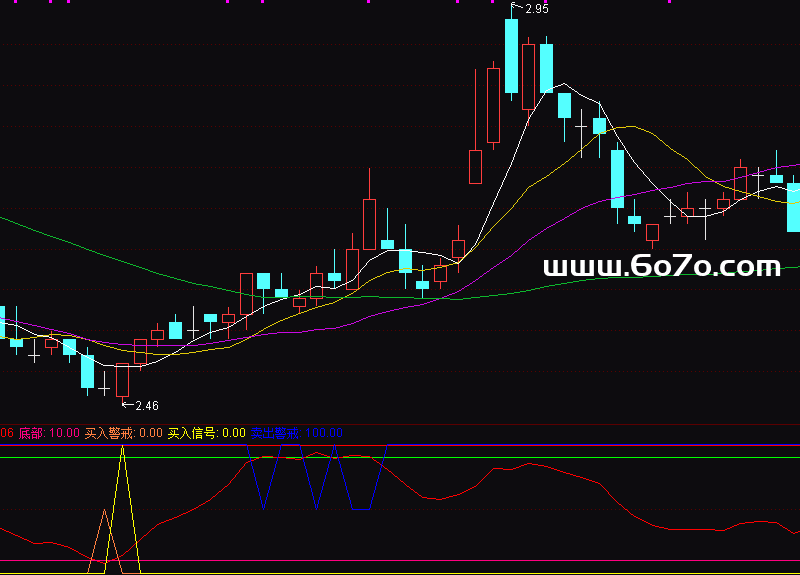The width and height of the screenshot is (800, 575).
Task: Click the tall hollow red candle before the peak
Action: tap(493, 105)
